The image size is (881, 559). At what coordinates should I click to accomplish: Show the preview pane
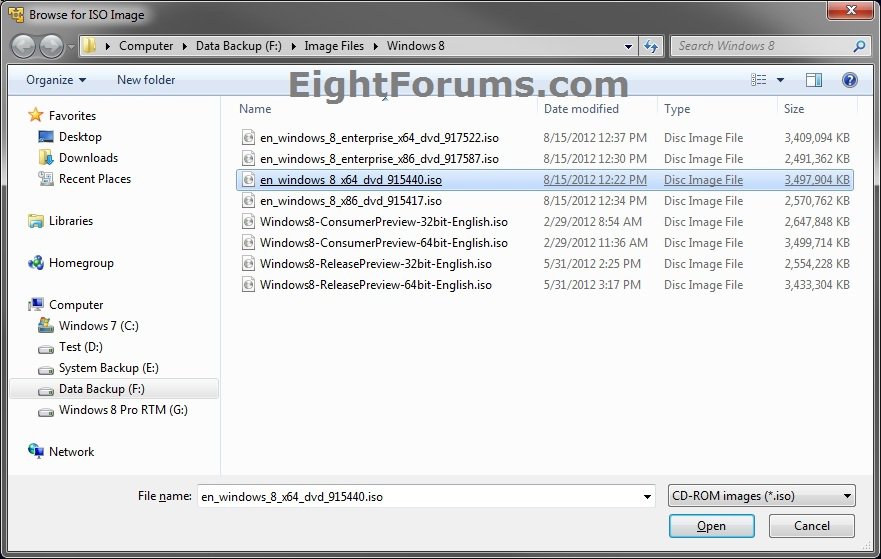point(814,80)
